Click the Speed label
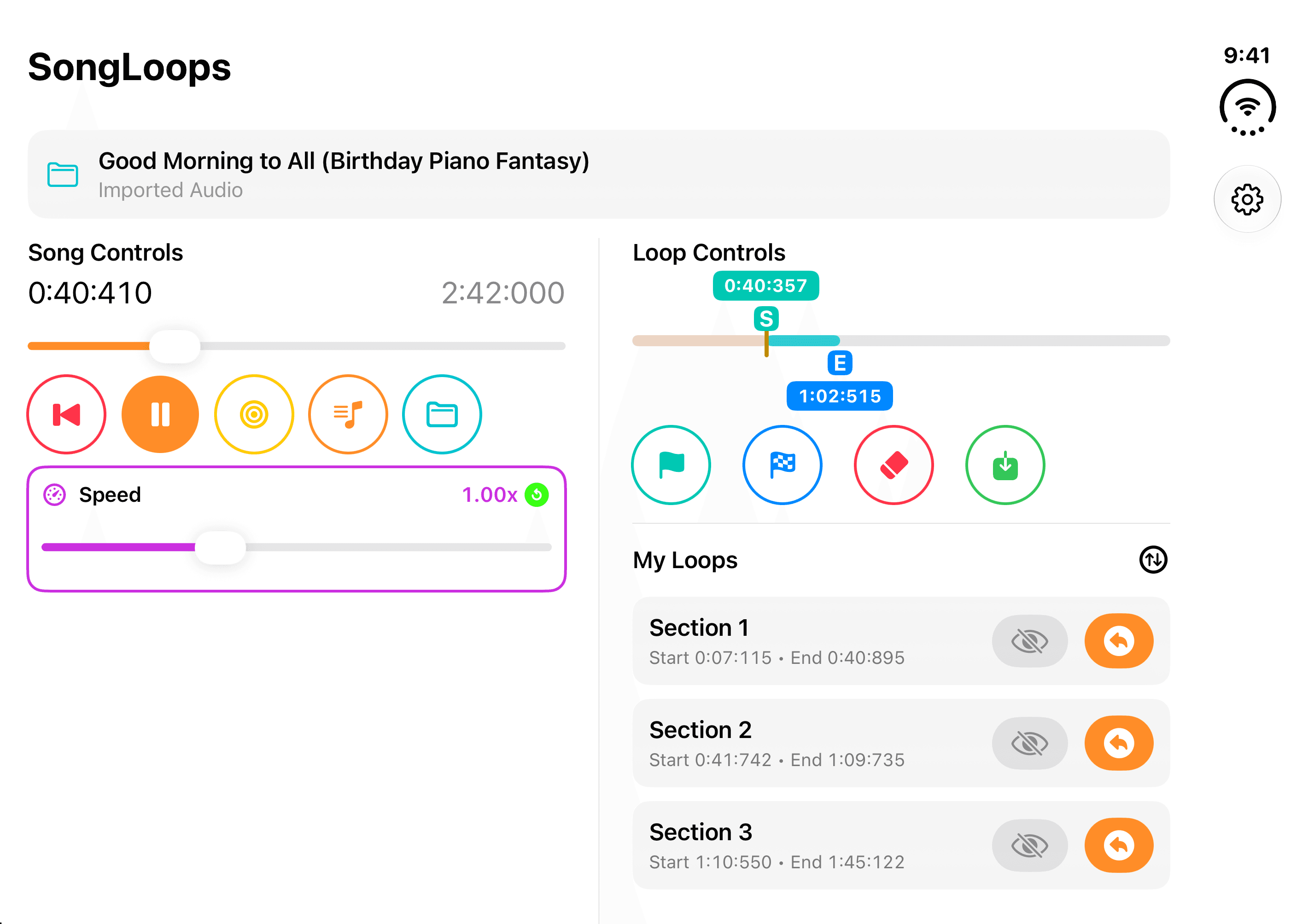Screen dimensions: 1314x924 (x=110, y=495)
